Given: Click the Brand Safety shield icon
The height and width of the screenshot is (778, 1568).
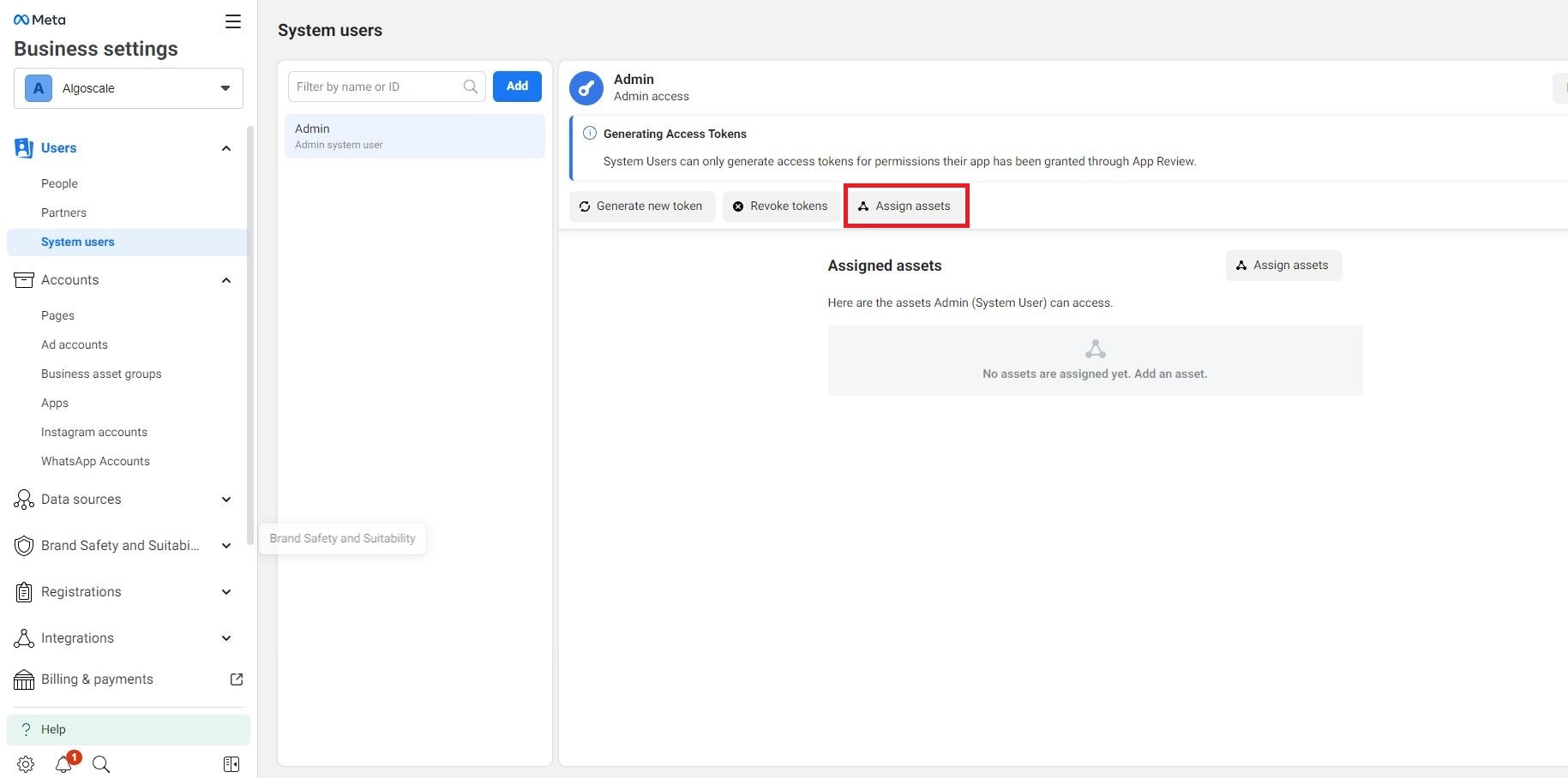Looking at the screenshot, I should click(x=24, y=546).
